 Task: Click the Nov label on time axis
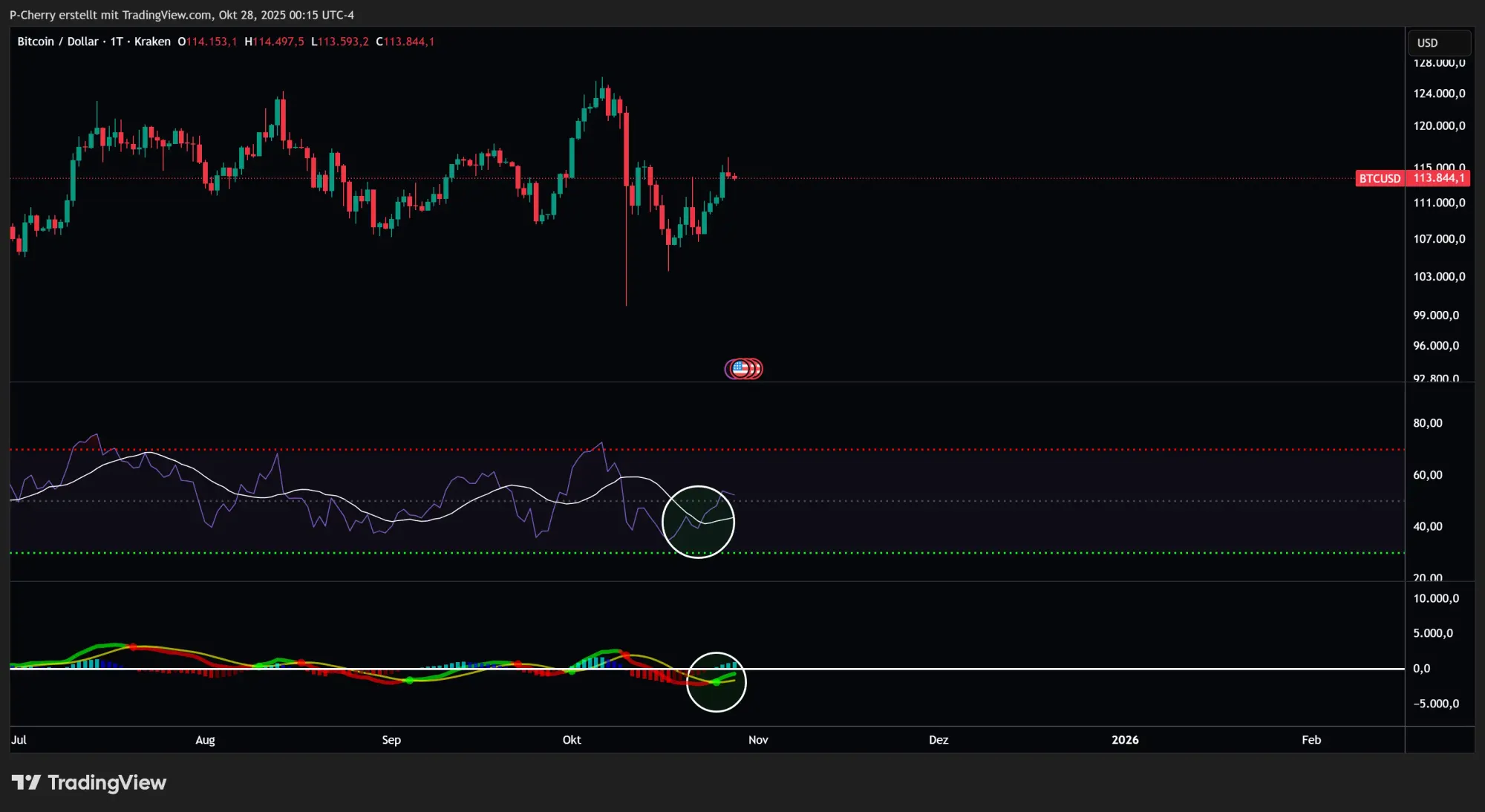(x=758, y=739)
